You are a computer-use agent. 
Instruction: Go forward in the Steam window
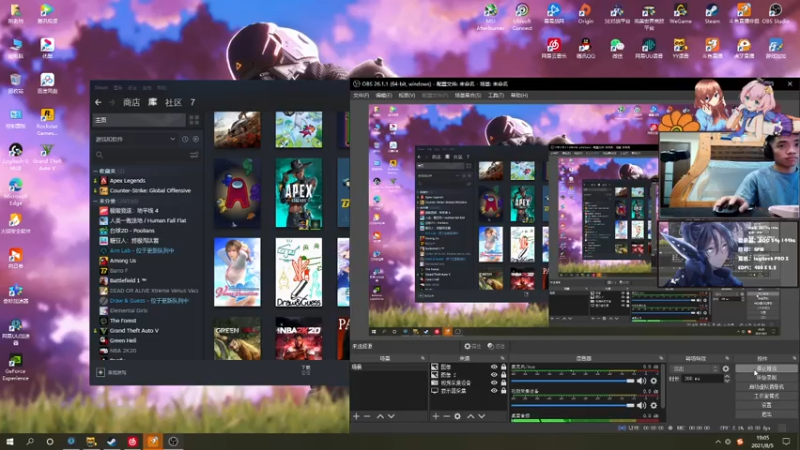(112, 103)
